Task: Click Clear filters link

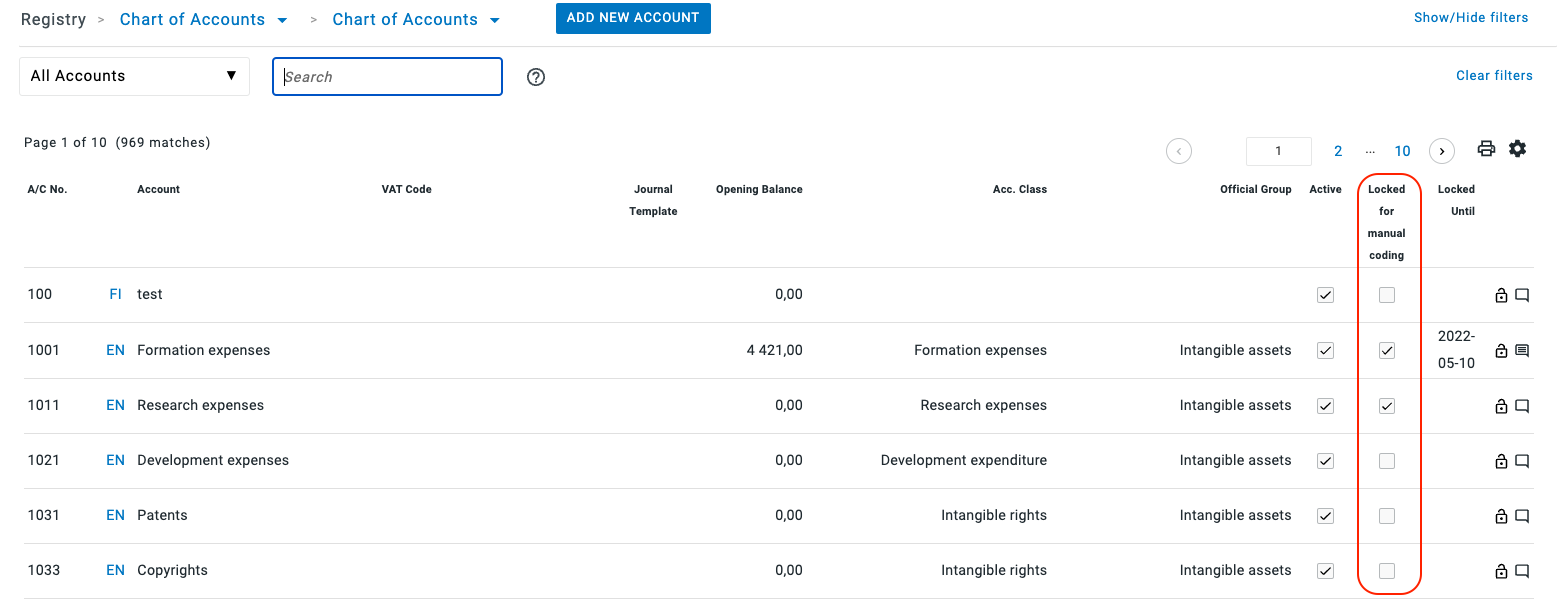Action: click(1494, 75)
